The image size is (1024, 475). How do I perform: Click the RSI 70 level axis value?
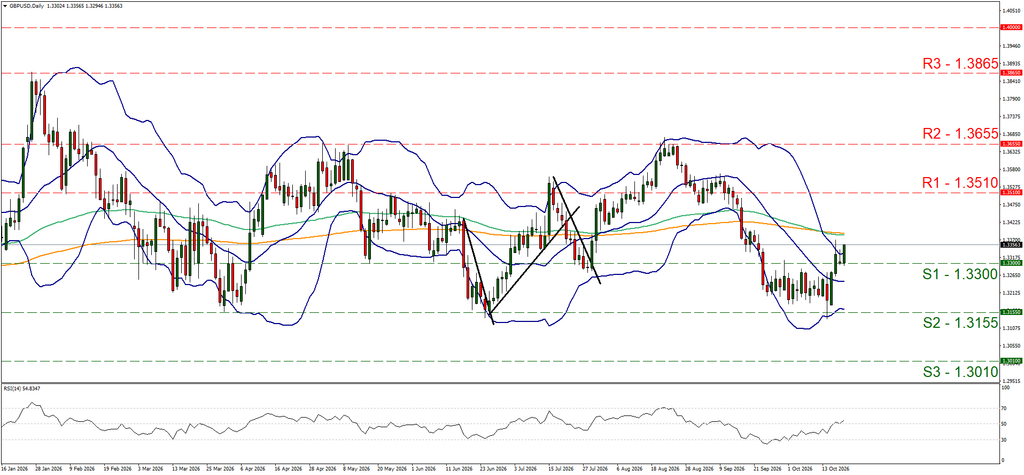coord(1005,408)
